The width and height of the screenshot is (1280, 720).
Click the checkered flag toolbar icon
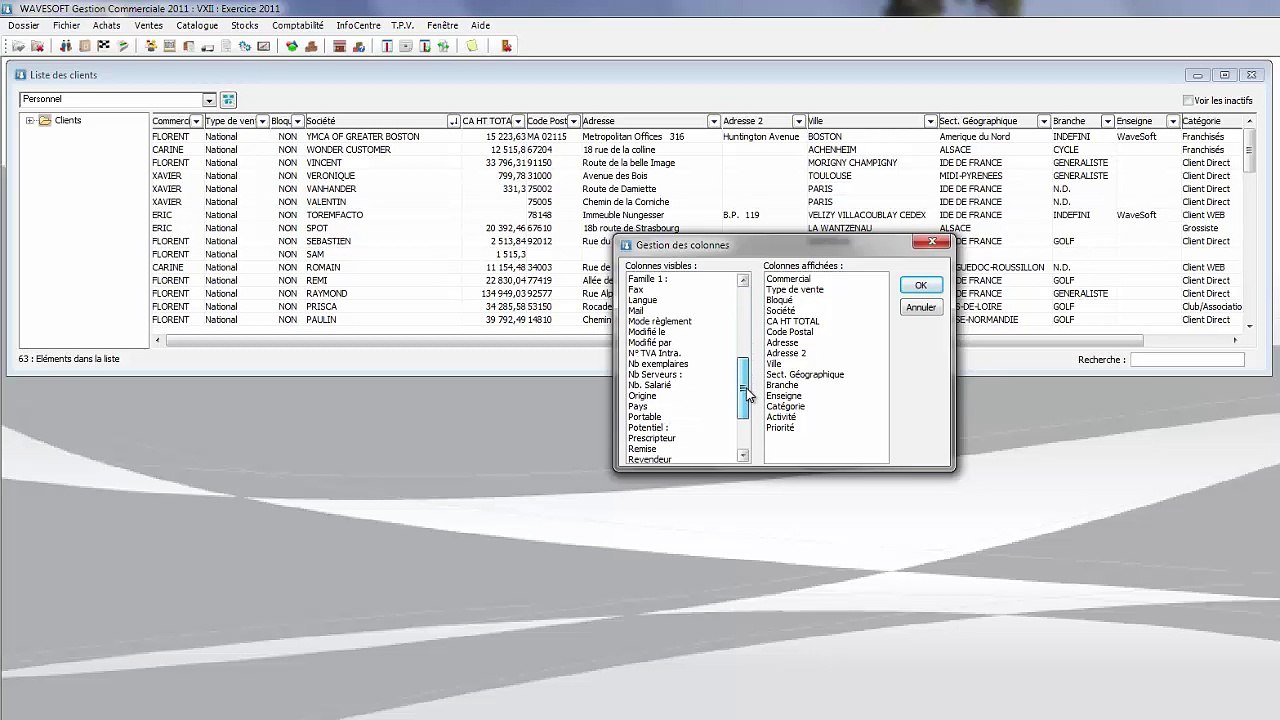pyautogui.click(x=103, y=46)
